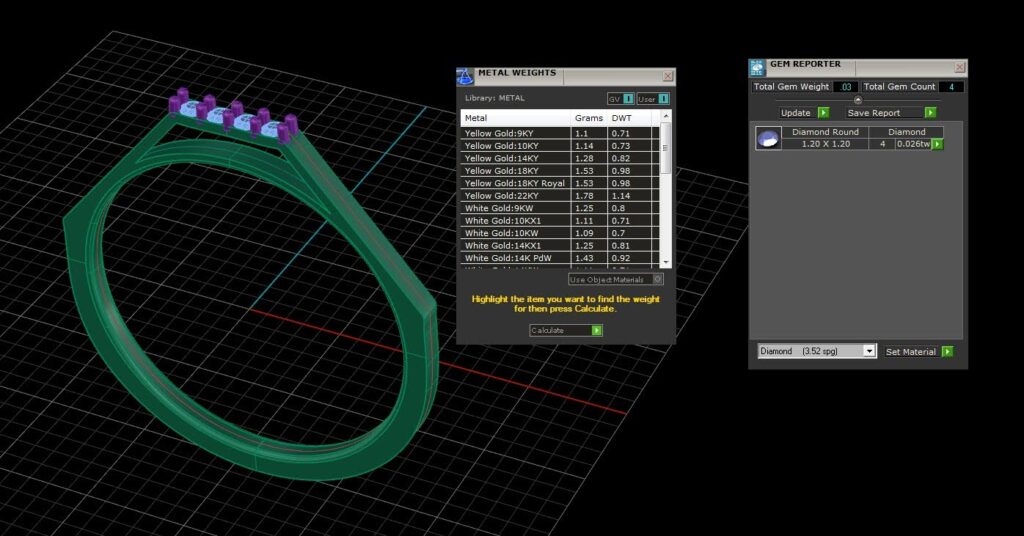The height and width of the screenshot is (536, 1024).
Task: Select White Gold:14K PdW row
Action: [x=560, y=258]
